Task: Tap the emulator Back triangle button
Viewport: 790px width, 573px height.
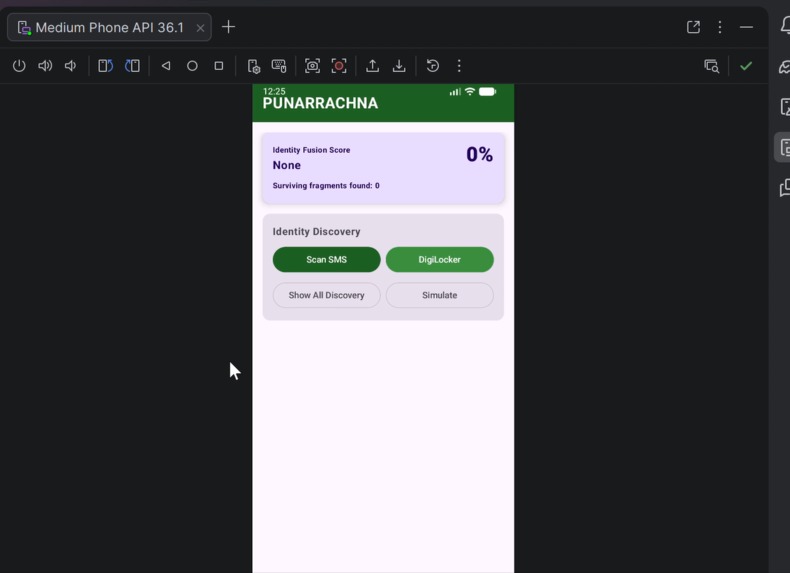Action: 166,66
